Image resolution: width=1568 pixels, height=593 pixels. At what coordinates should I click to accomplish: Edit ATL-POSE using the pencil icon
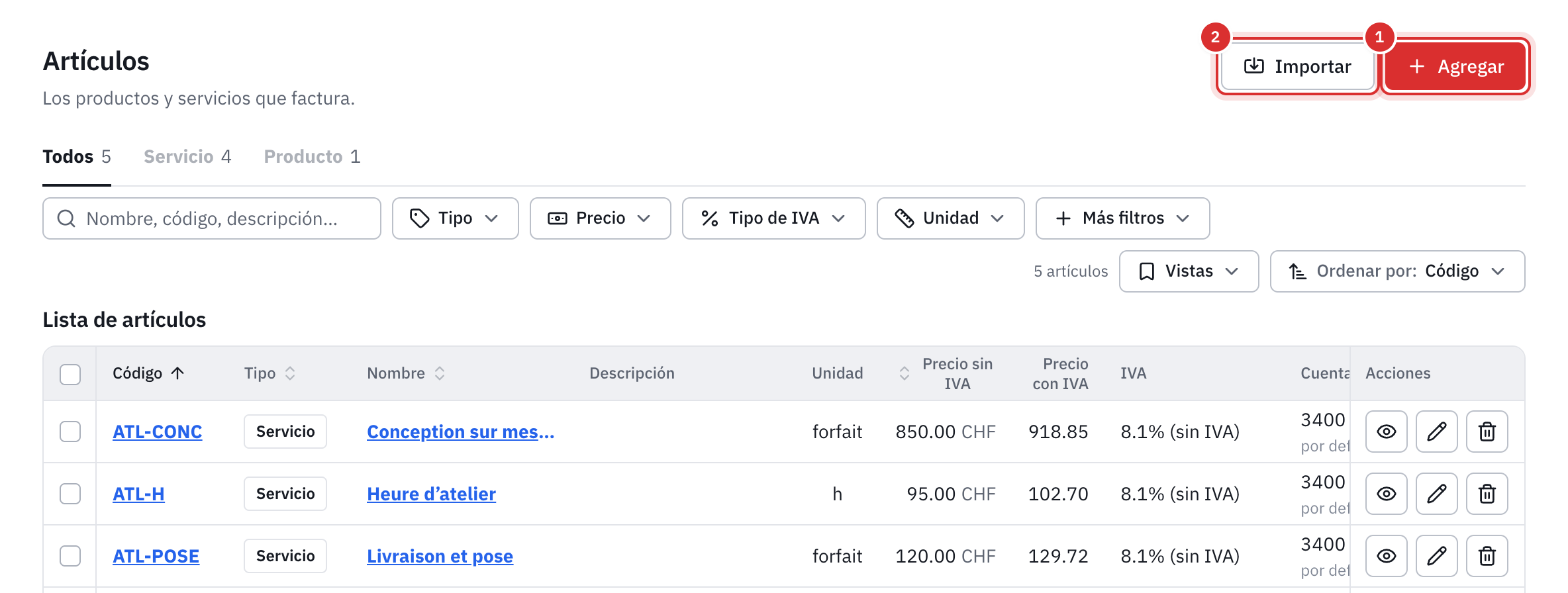pyautogui.click(x=1436, y=556)
